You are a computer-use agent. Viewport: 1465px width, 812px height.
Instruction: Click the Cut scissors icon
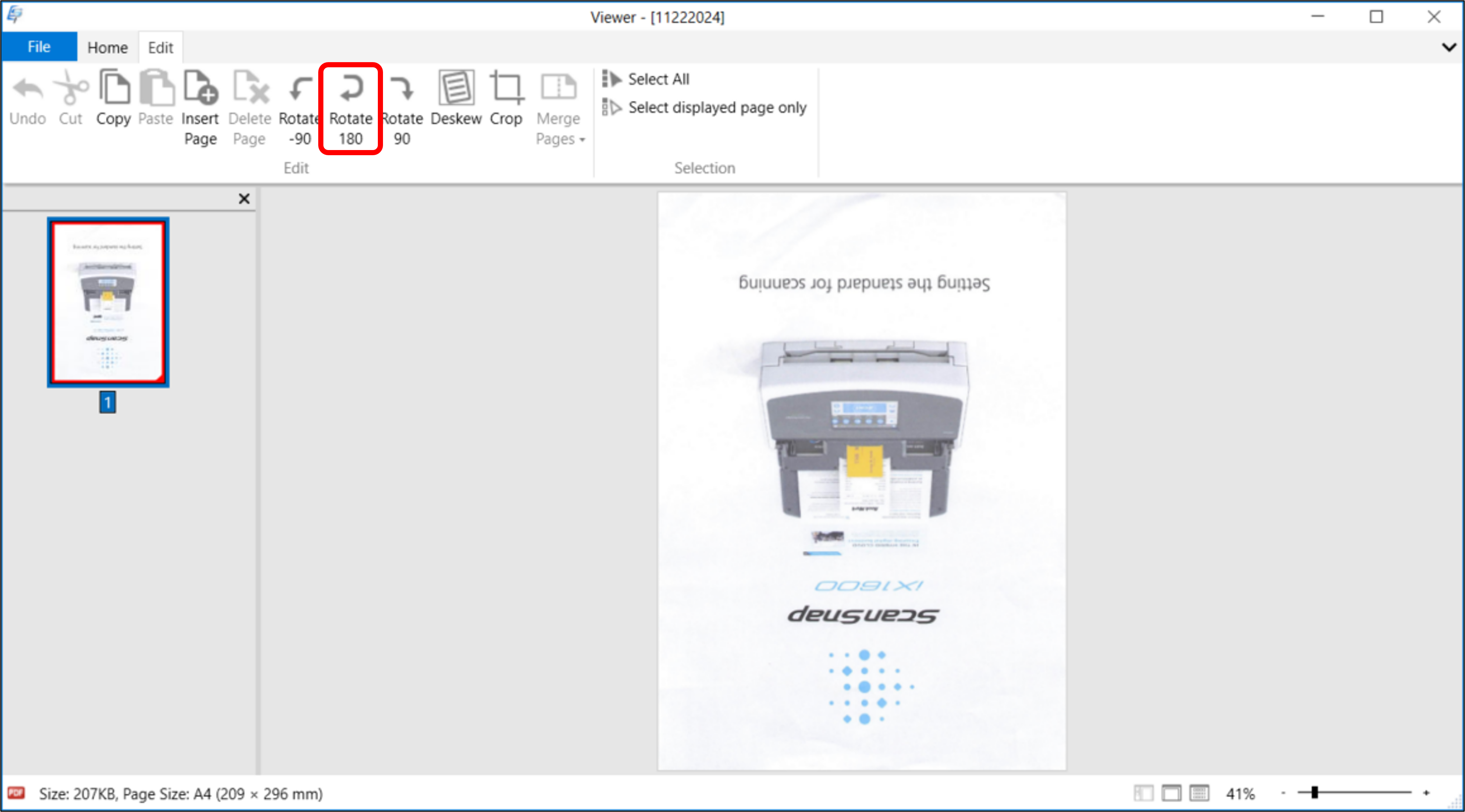tap(71, 88)
